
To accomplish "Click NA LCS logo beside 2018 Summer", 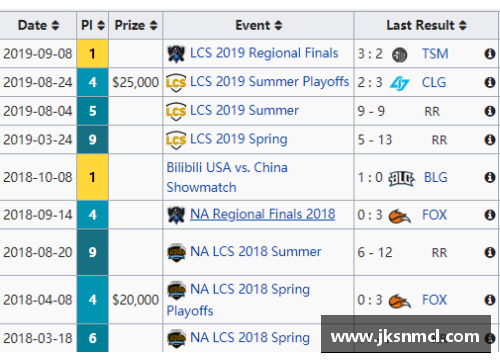I will (x=176, y=252).
